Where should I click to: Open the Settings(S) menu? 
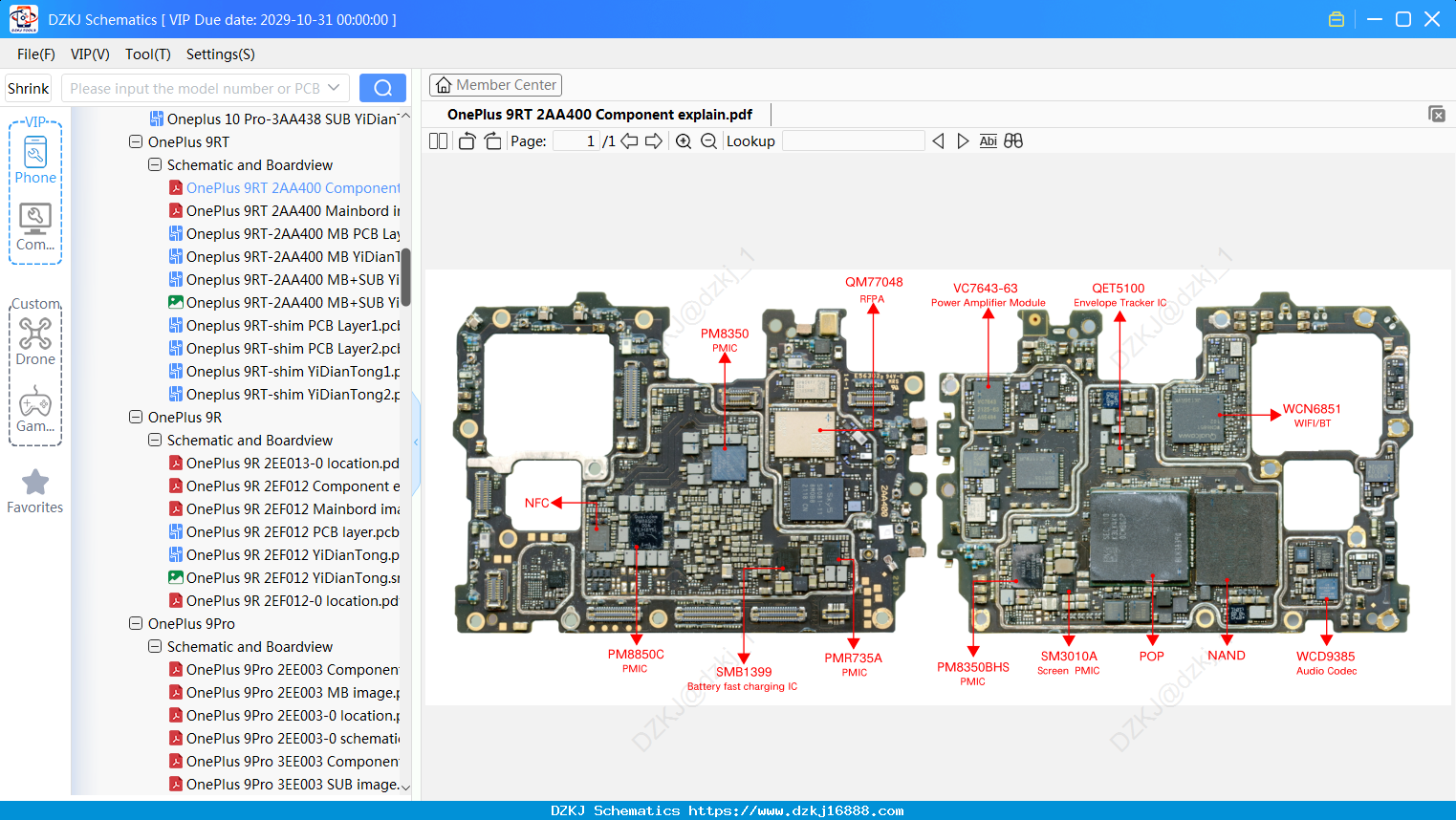pyautogui.click(x=221, y=54)
